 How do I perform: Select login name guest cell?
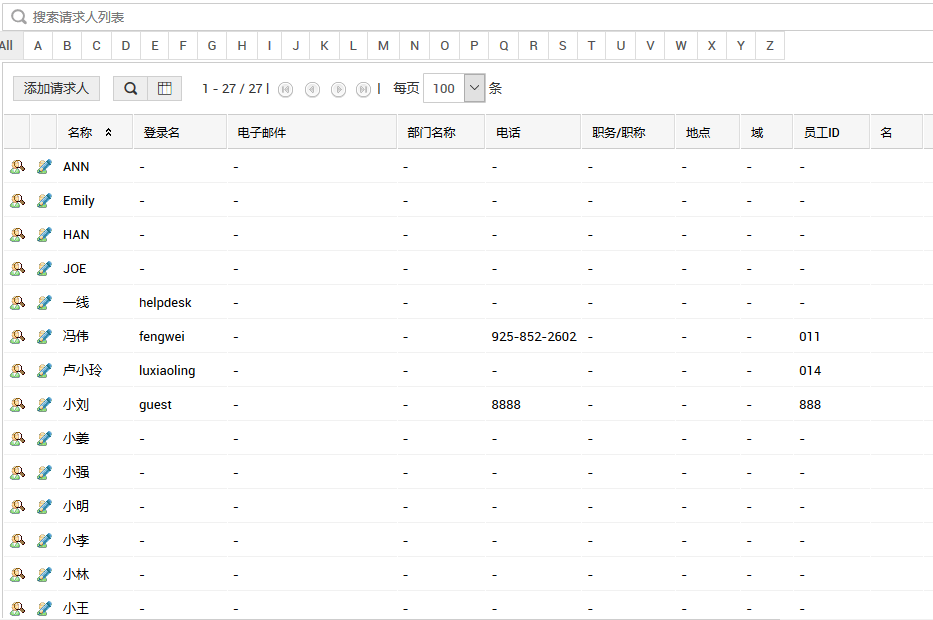155,405
